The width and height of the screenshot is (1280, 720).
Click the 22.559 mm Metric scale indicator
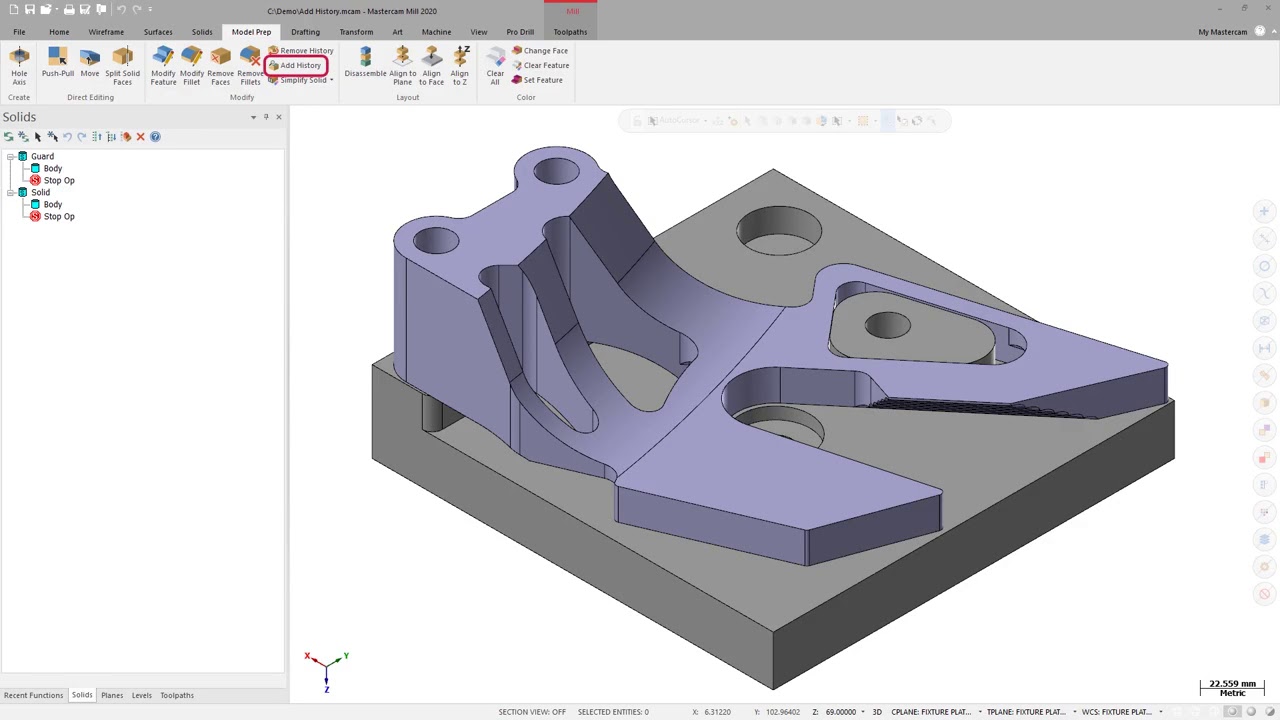1232,688
